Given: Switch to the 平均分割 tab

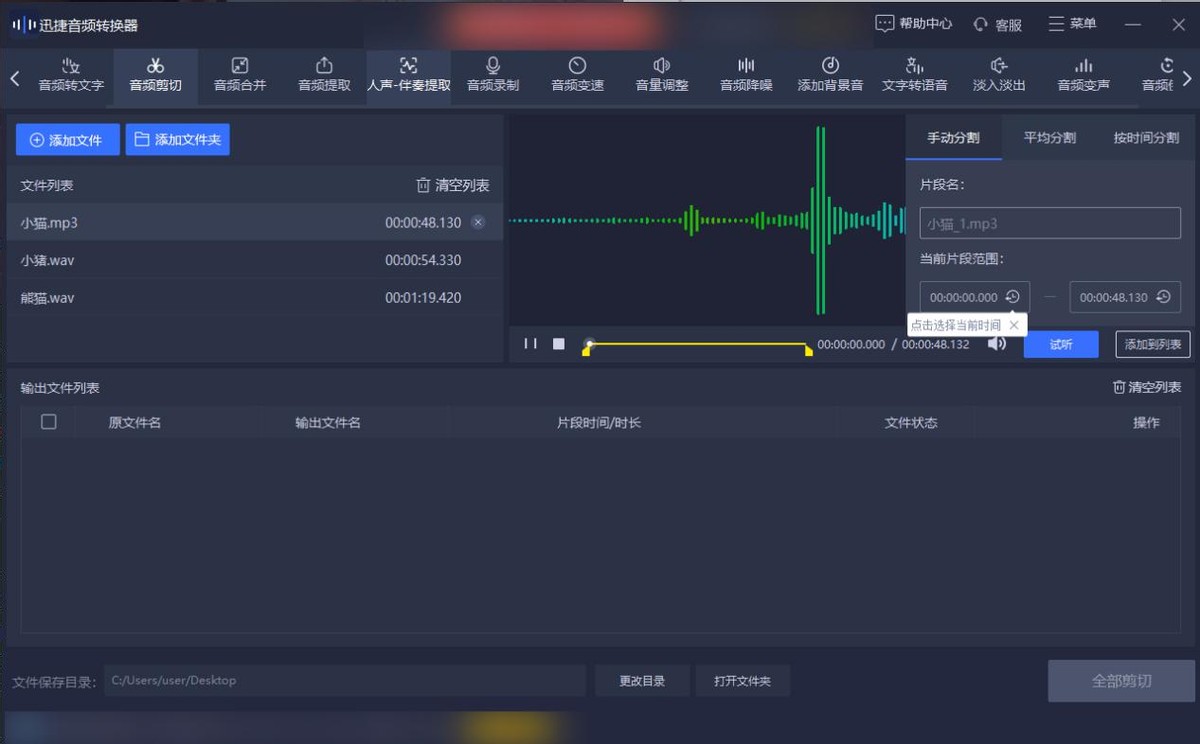Looking at the screenshot, I should pyautogui.click(x=1048, y=140).
